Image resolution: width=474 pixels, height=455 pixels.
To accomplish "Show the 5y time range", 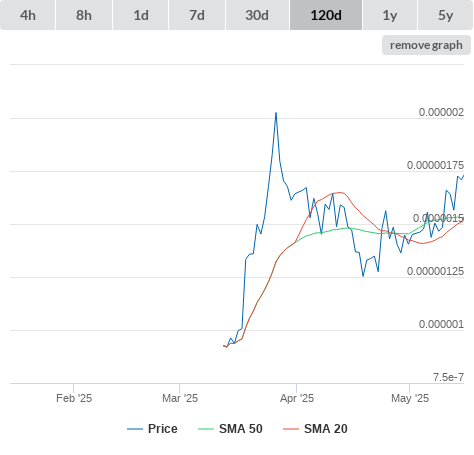I will pos(445,15).
